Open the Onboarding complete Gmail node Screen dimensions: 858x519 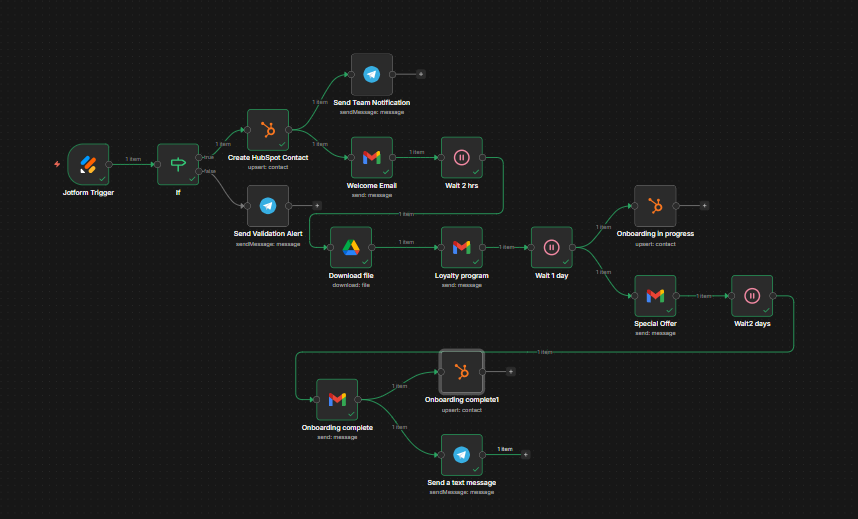click(x=337, y=400)
